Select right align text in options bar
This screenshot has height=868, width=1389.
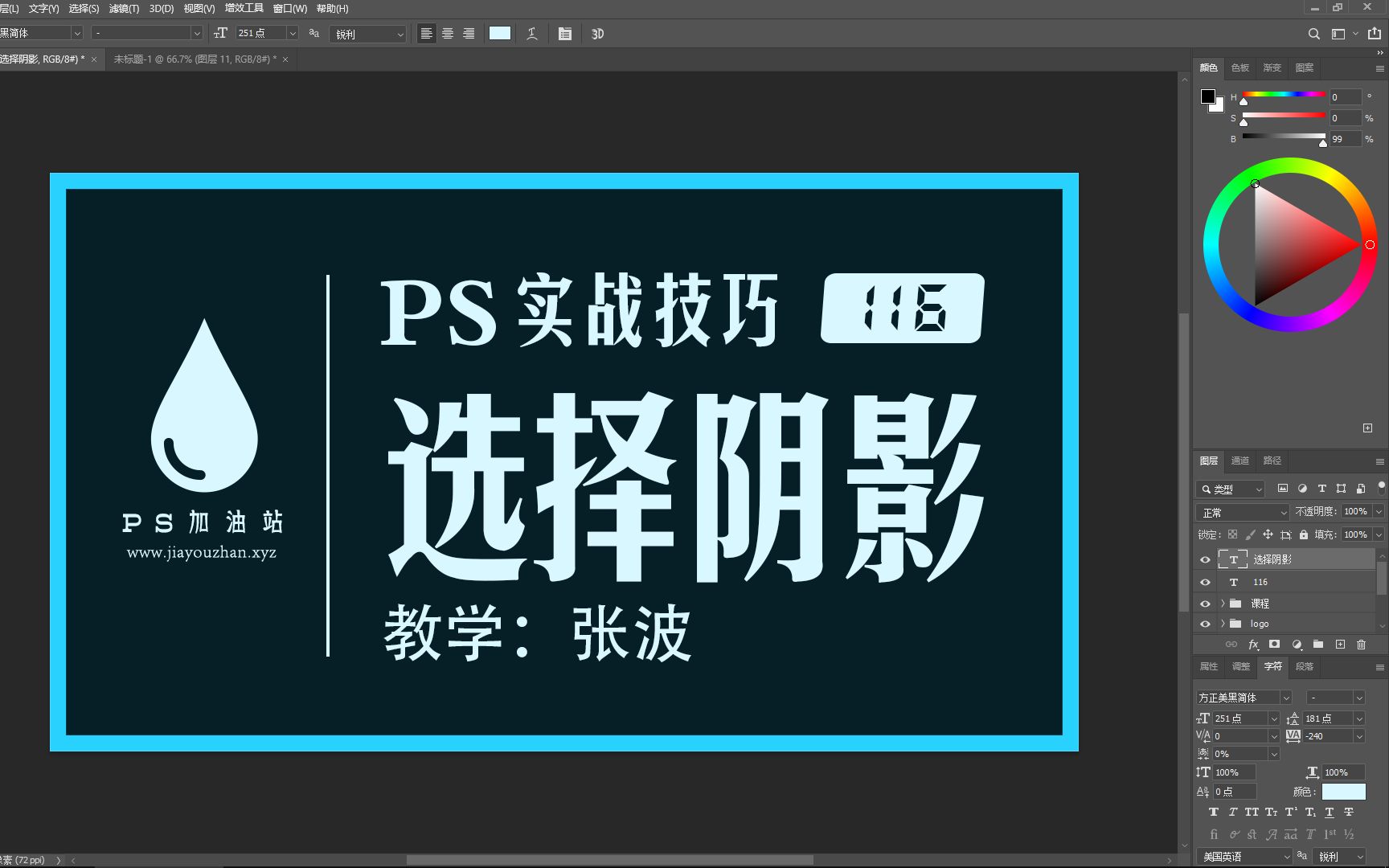(x=469, y=34)
